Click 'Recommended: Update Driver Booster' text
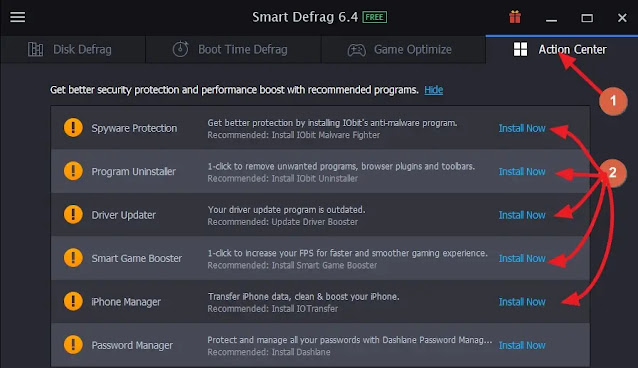This screenshot has width=638, height=368. (x=282, y=222)
